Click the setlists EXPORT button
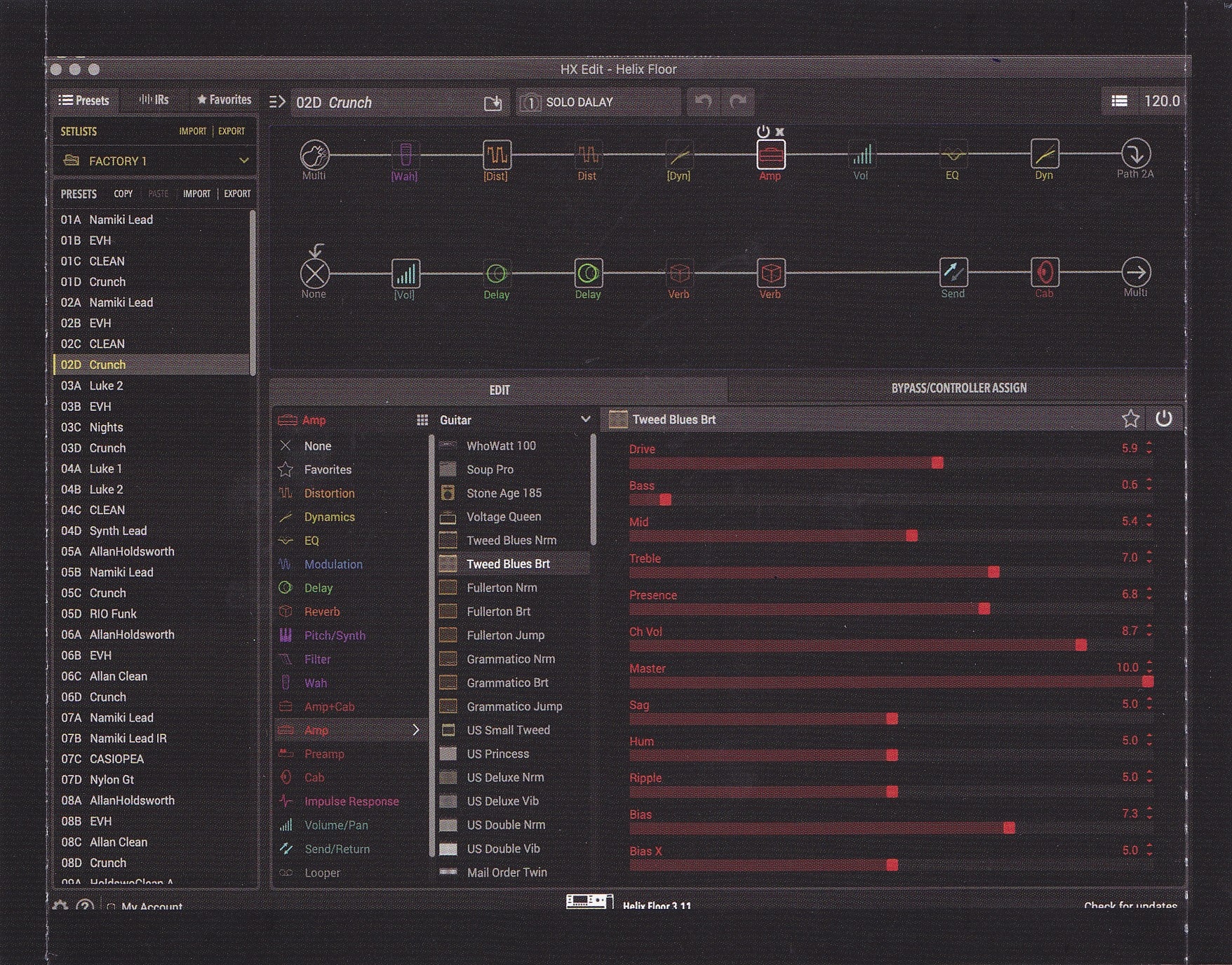 coord(232,131)
